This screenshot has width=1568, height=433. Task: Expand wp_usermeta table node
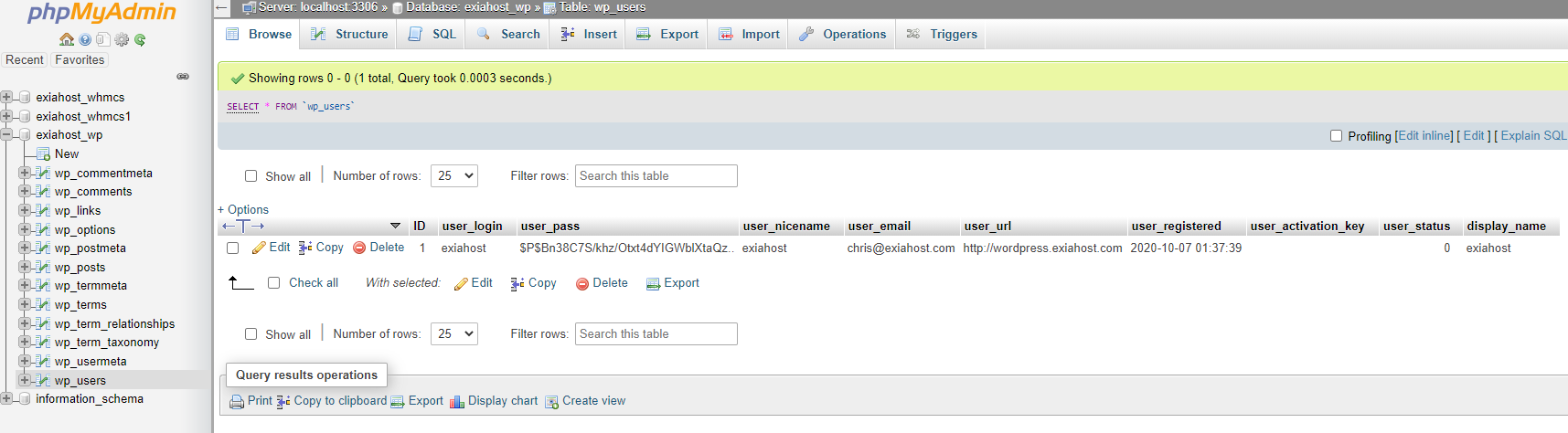(25, 361)
